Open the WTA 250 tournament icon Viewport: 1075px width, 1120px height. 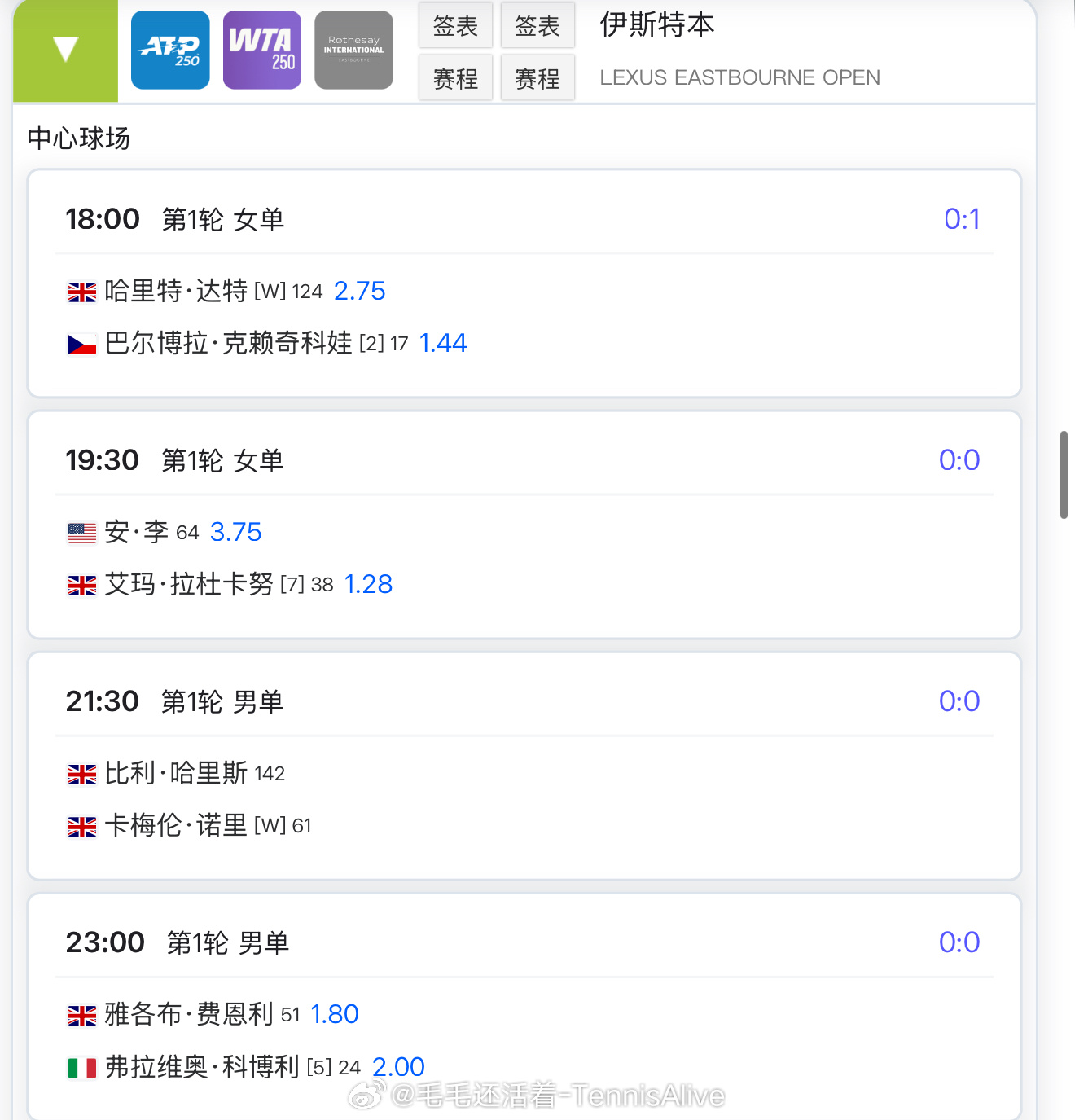(262, 50)
